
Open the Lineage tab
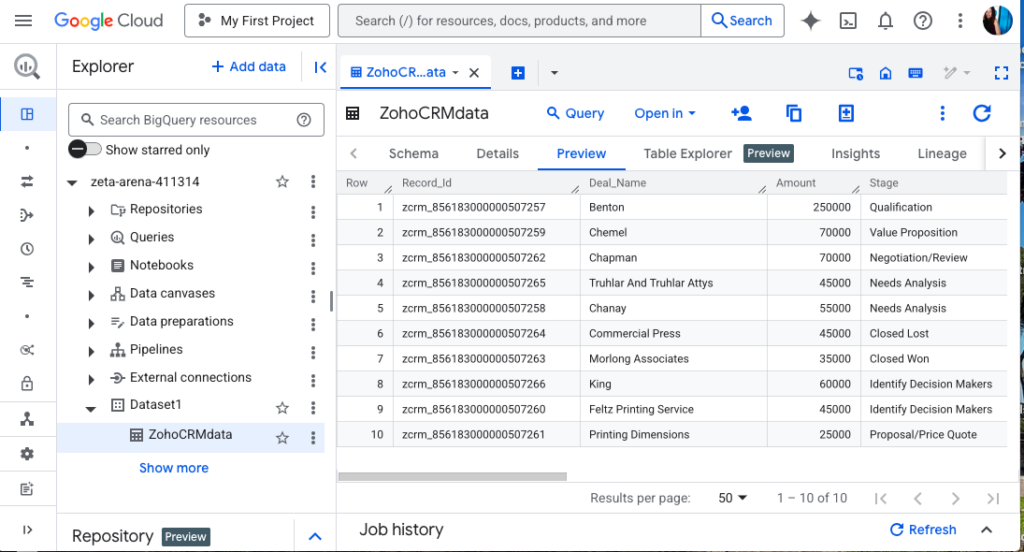[942, 154]
